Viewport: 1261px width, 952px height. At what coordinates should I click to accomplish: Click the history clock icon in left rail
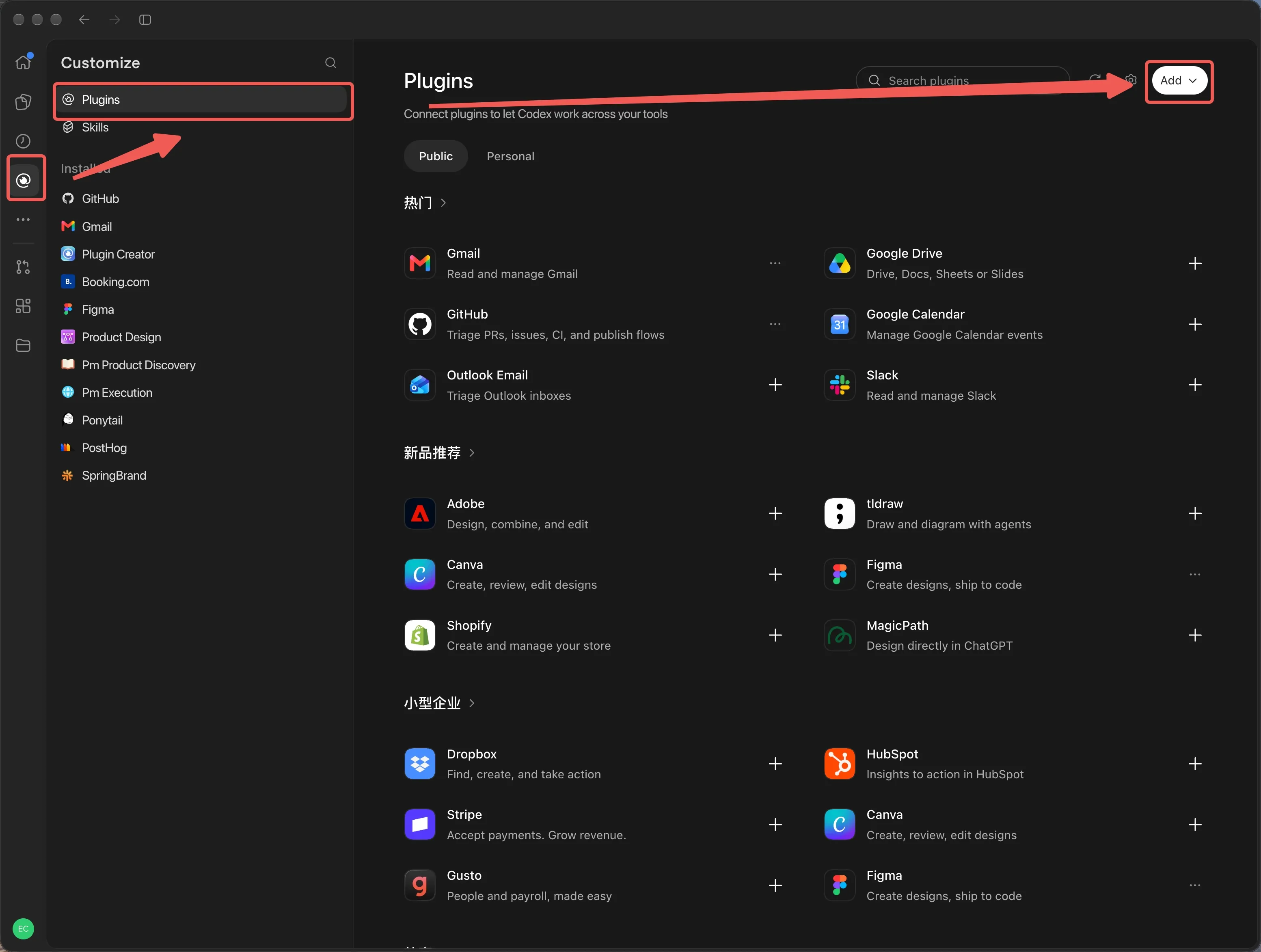tap(24, 141)
